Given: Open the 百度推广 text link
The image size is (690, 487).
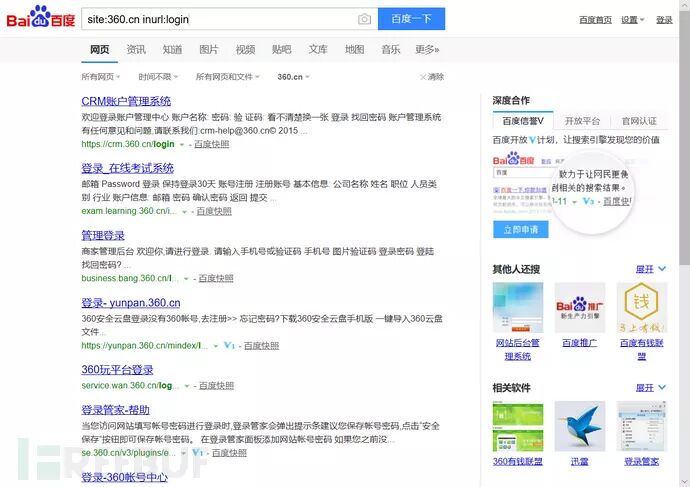Looking at the screenshot, I should click(x=580, y=343).
